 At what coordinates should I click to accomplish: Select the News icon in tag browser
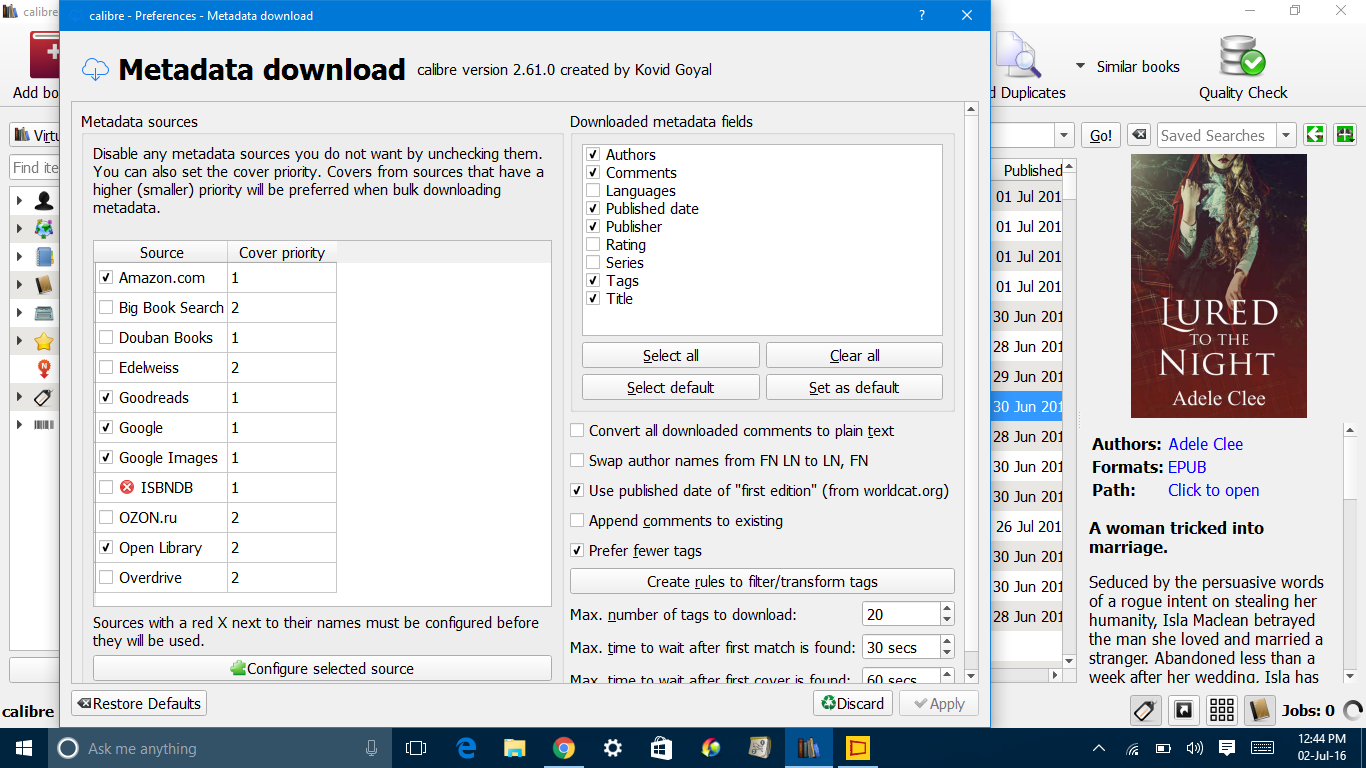43,369
